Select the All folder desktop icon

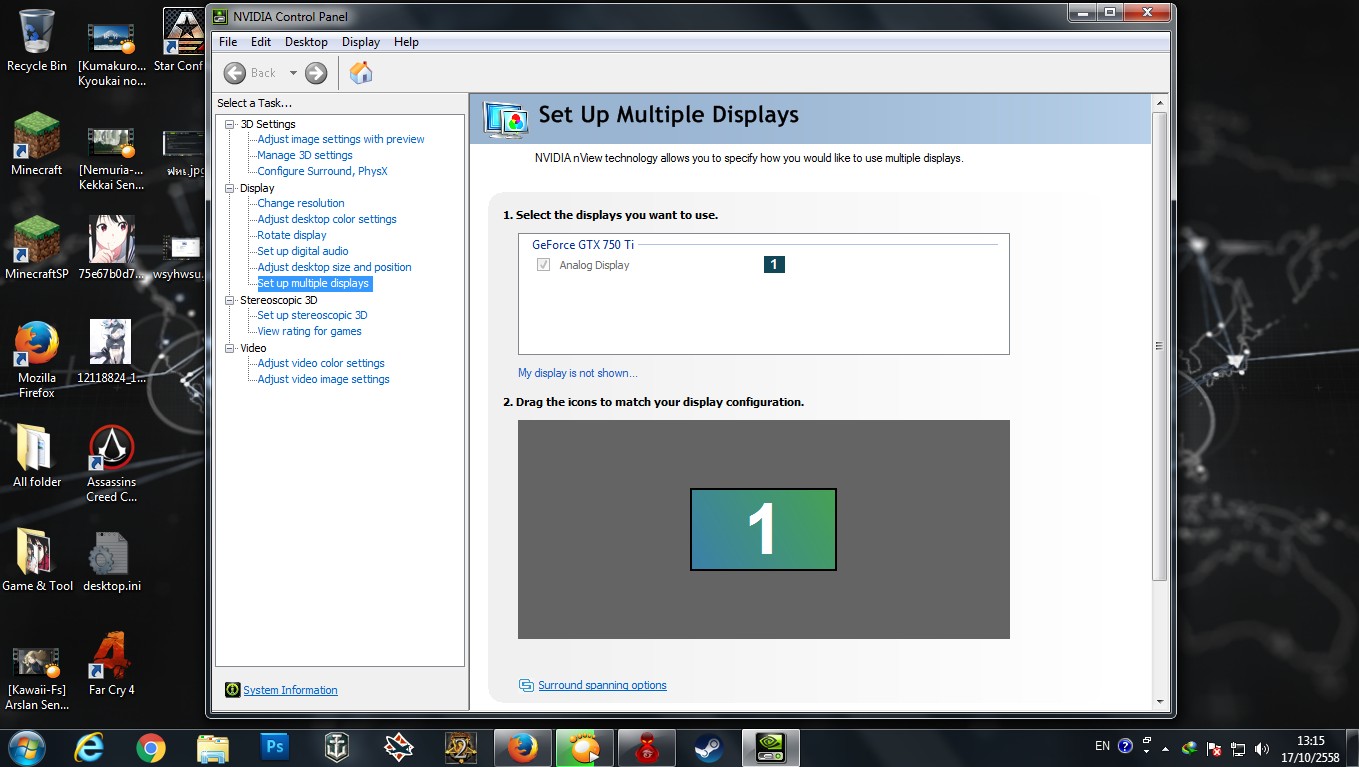pyautogui.click(x=37, y=456)
